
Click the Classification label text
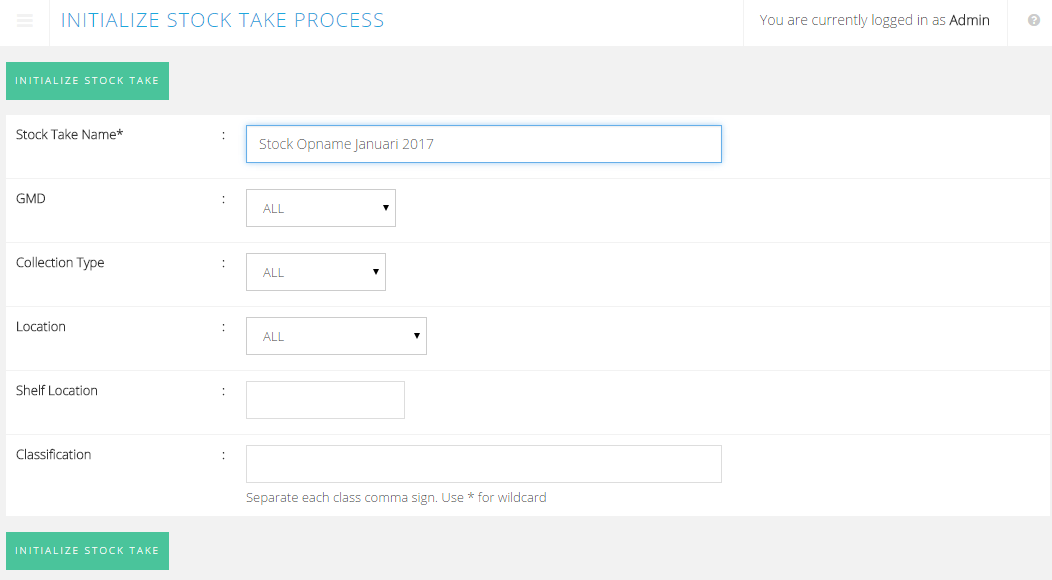point(53,455)
